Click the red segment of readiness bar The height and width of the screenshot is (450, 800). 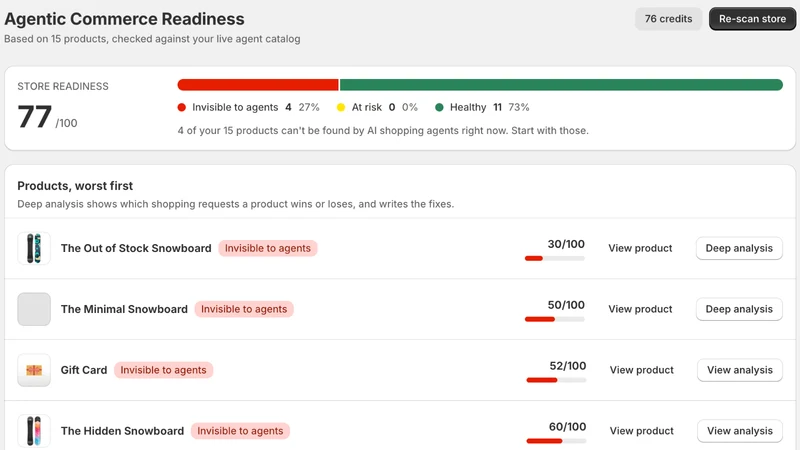(258, 85)
